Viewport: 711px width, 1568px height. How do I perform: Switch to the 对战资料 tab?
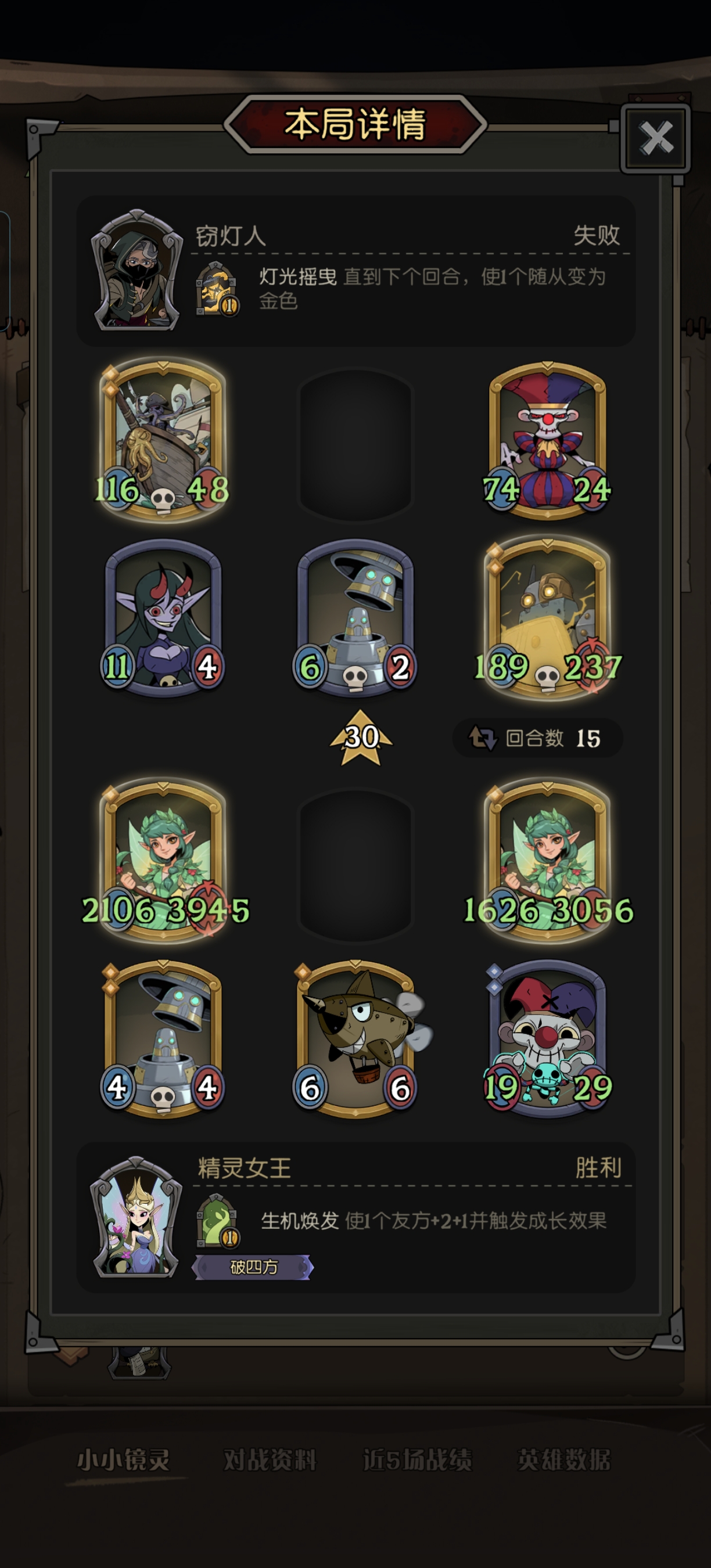(x=270, y=1459)
